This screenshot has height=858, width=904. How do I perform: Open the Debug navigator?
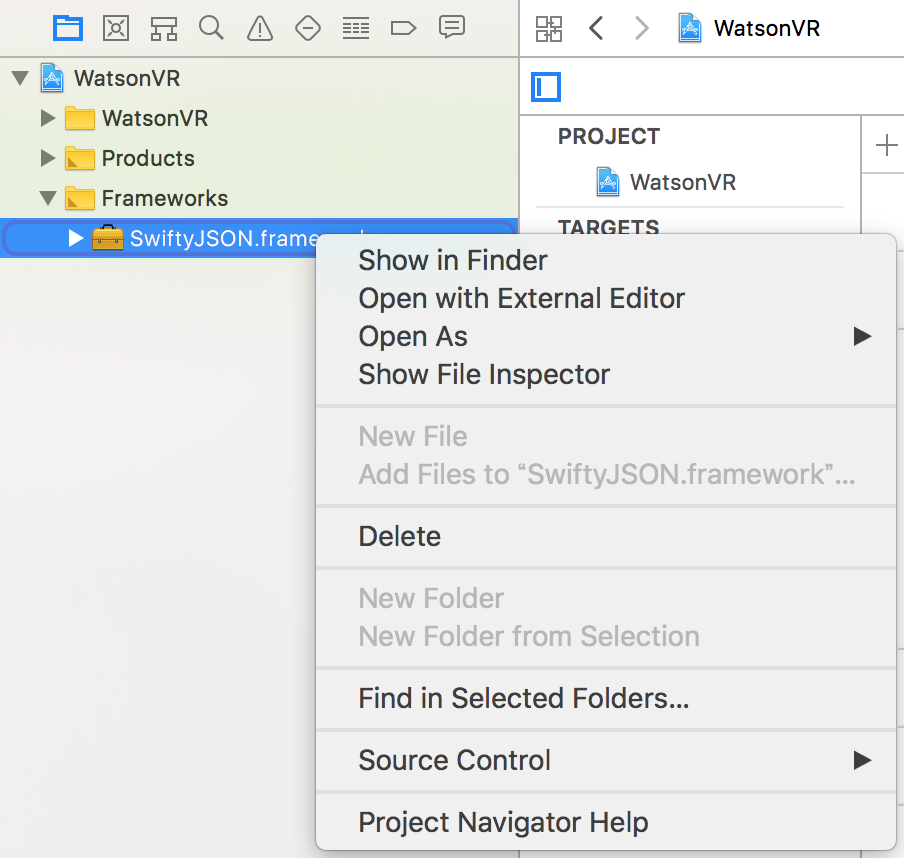356,28
